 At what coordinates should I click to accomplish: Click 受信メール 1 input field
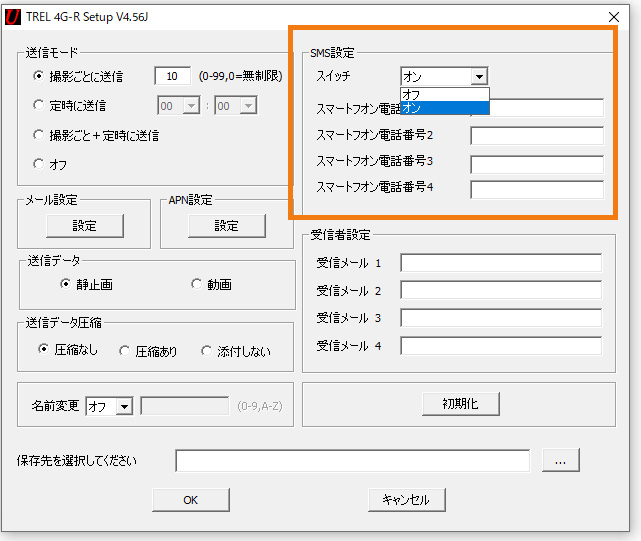[501, 263]
